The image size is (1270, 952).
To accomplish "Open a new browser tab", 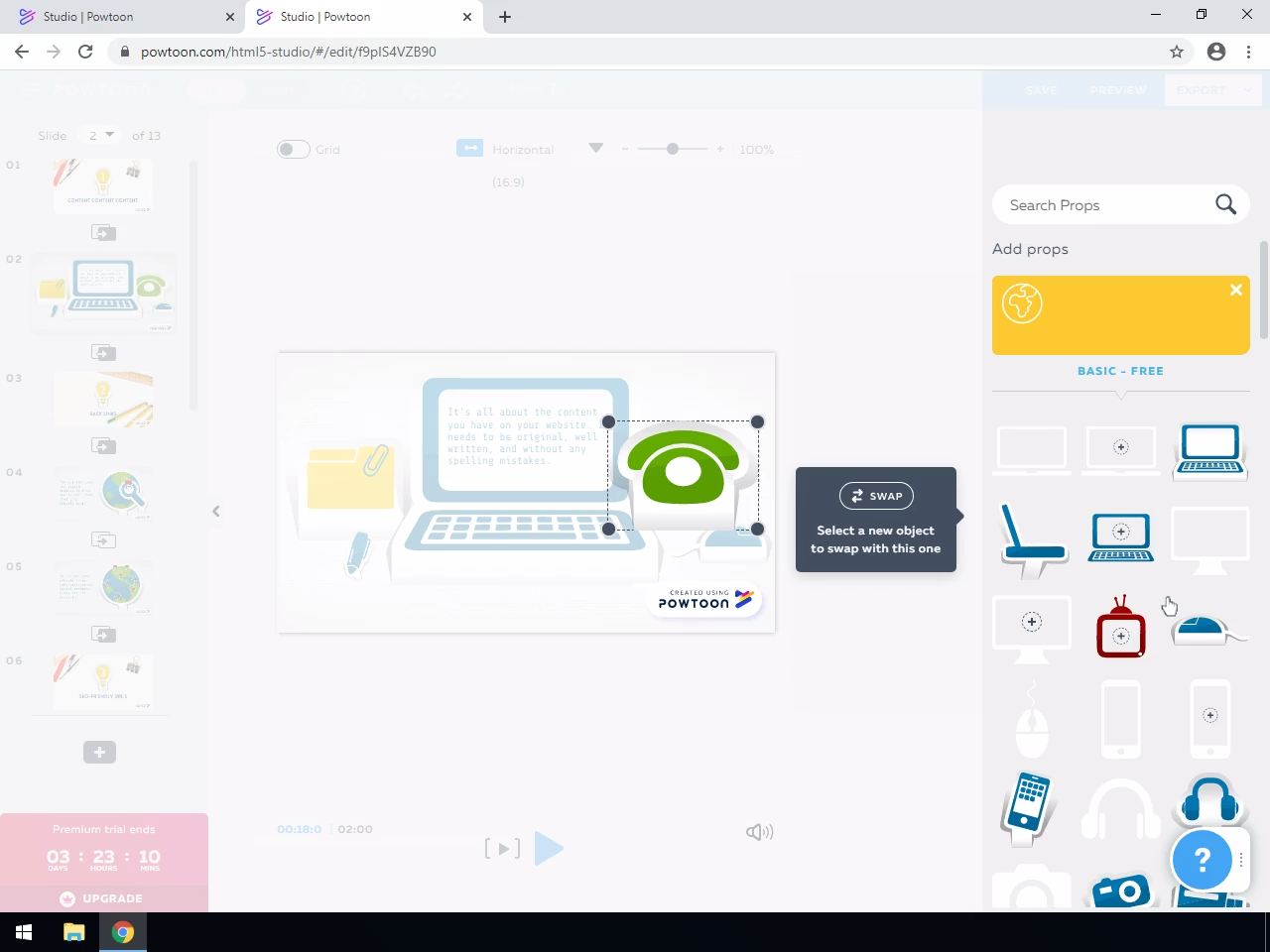I will point(505,17).
